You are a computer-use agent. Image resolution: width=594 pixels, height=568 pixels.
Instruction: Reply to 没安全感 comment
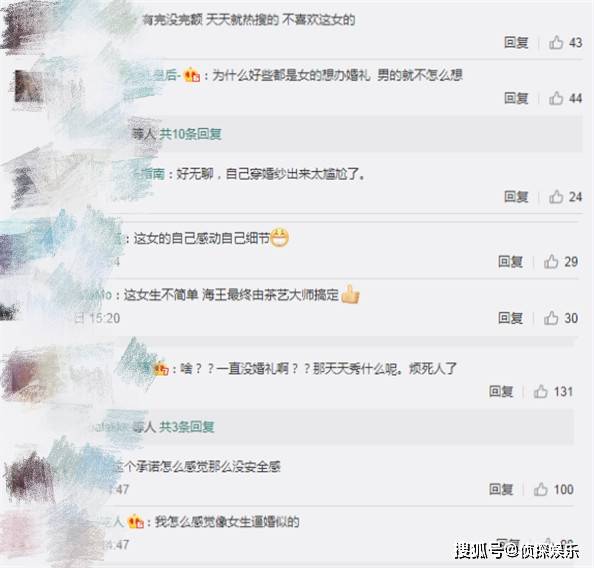[501, 489]
